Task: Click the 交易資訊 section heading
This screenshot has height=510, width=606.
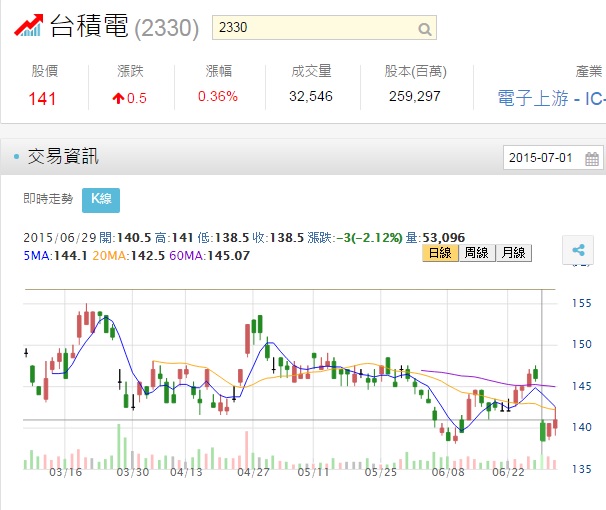Action: click(63, 156)
